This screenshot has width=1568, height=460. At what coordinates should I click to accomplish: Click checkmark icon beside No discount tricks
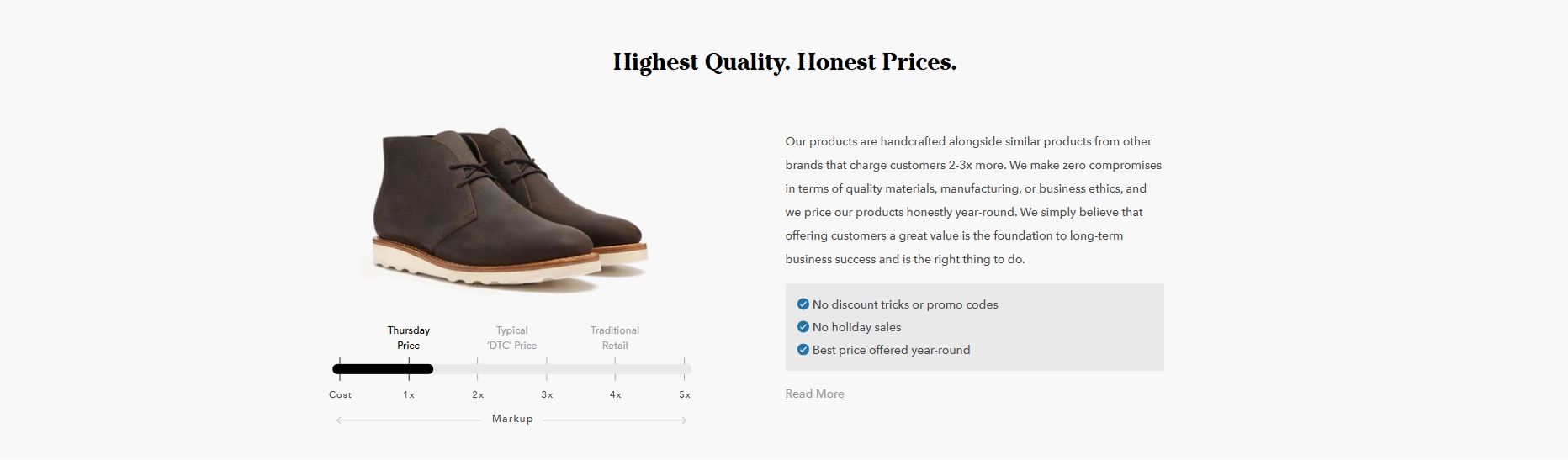tap(803, 304)
